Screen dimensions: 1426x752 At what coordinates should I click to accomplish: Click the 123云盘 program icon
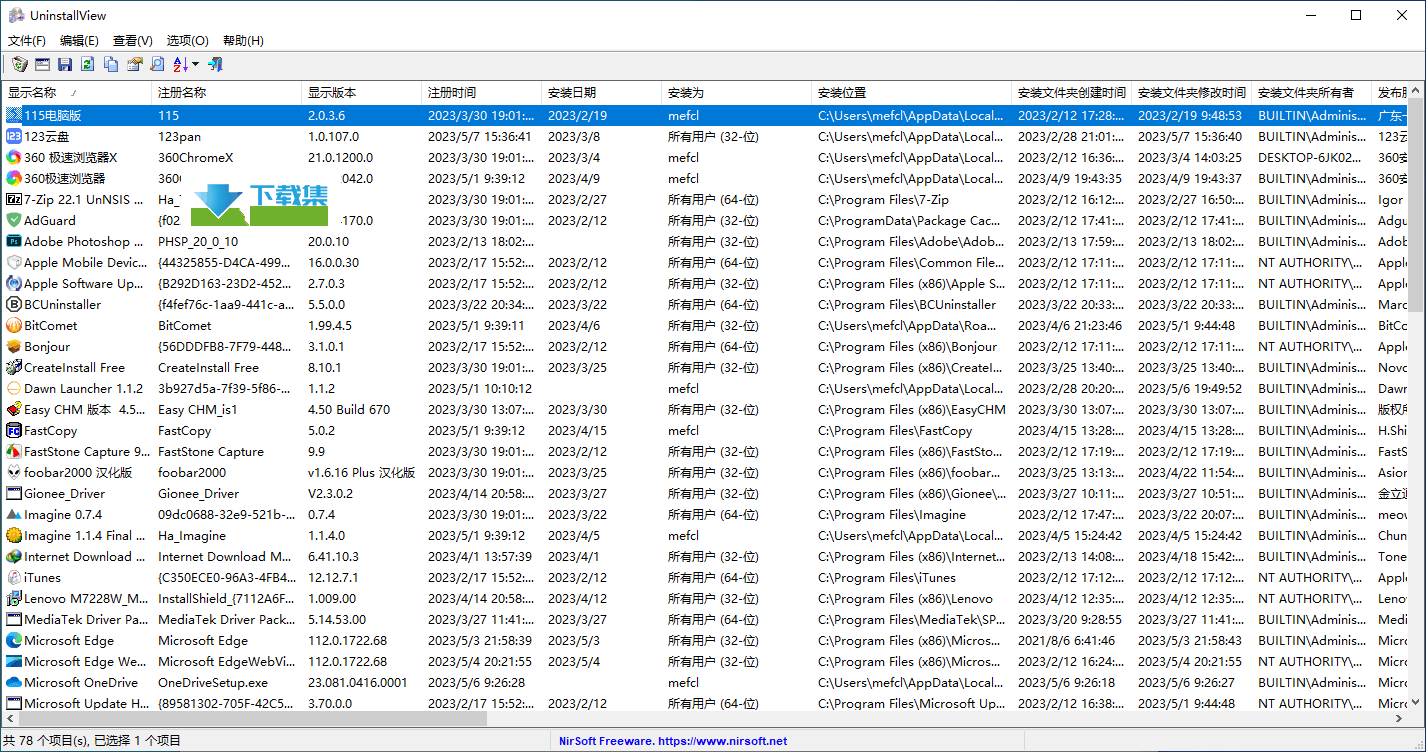[14, 136]
